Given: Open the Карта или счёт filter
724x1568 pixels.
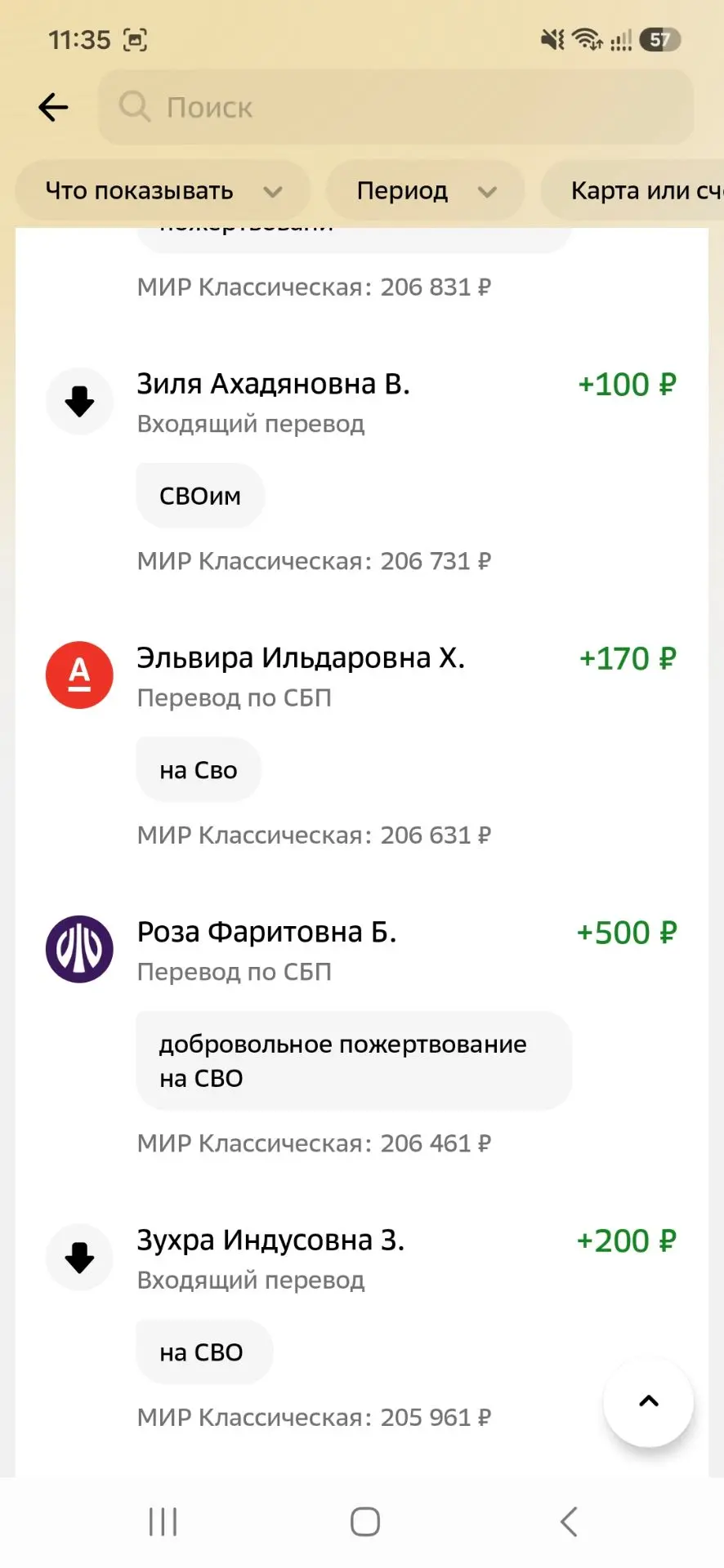Looking at the screenshot, I should coord(632,191).
